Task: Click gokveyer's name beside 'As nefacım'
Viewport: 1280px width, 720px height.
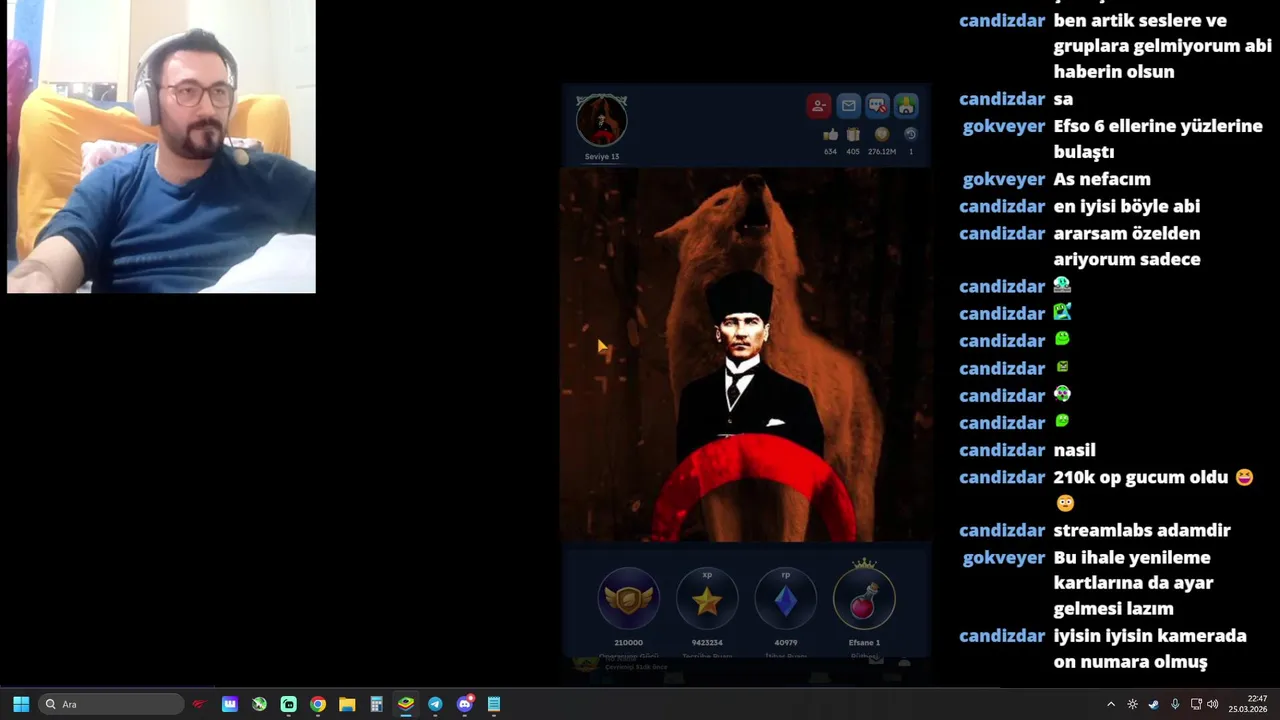Action: coord(1003,179)
